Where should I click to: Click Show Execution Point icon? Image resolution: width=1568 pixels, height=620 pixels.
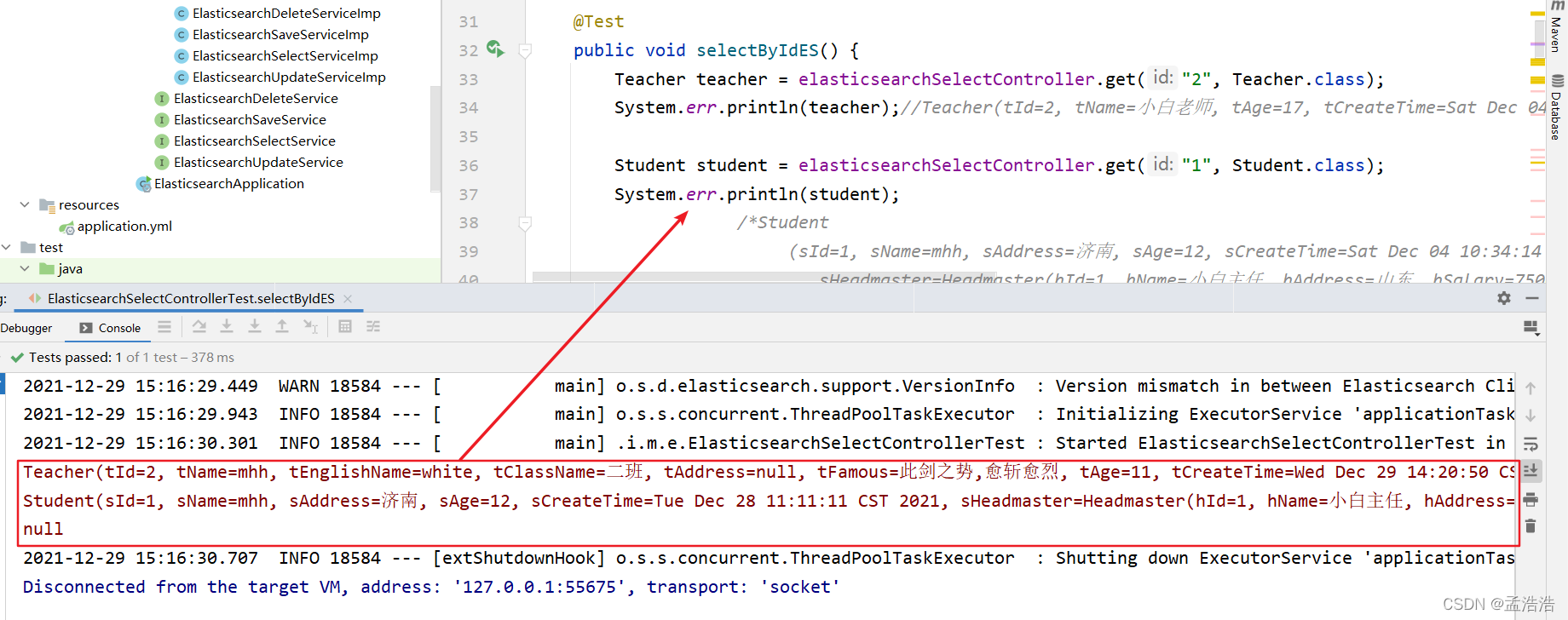164,327
